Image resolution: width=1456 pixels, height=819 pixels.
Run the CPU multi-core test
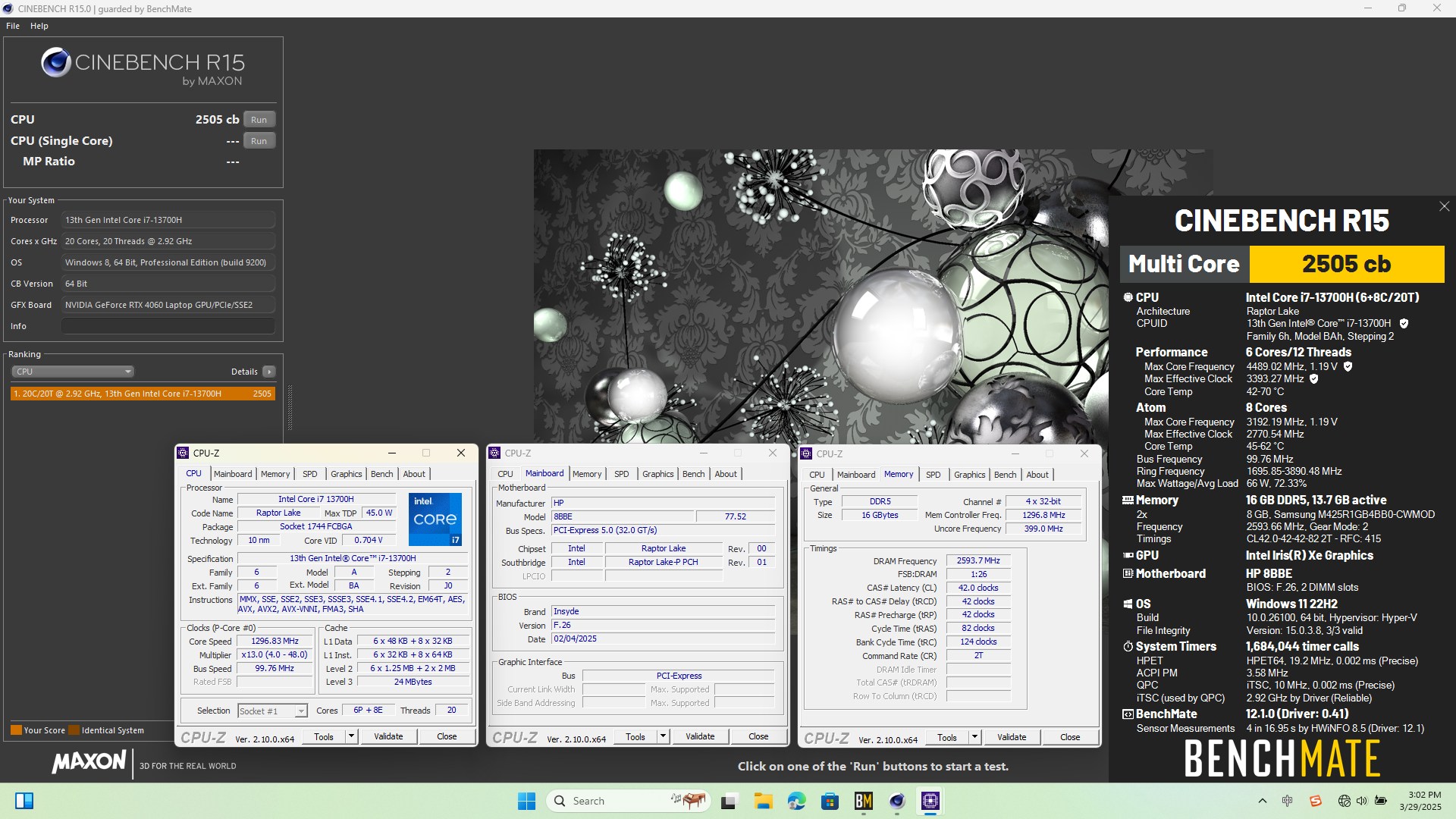click(259, 120)
